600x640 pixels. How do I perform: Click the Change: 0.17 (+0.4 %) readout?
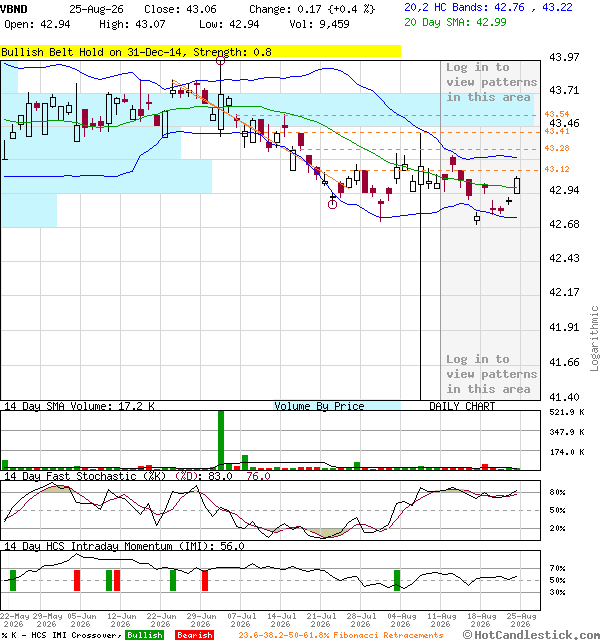point(312,9)
